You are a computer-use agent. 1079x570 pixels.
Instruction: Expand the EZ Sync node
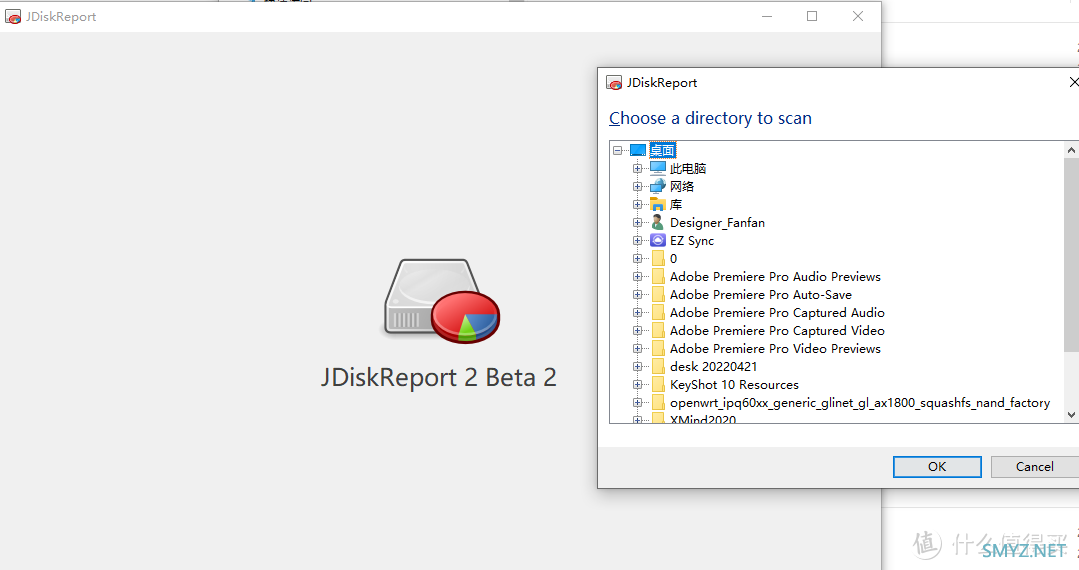coord(637,240)
